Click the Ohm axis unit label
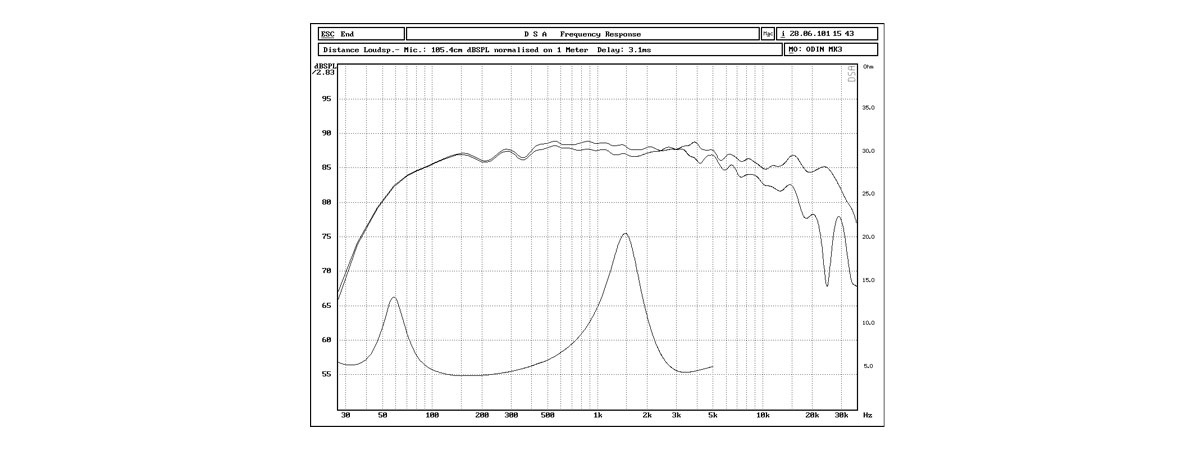 tap(868, 67)
